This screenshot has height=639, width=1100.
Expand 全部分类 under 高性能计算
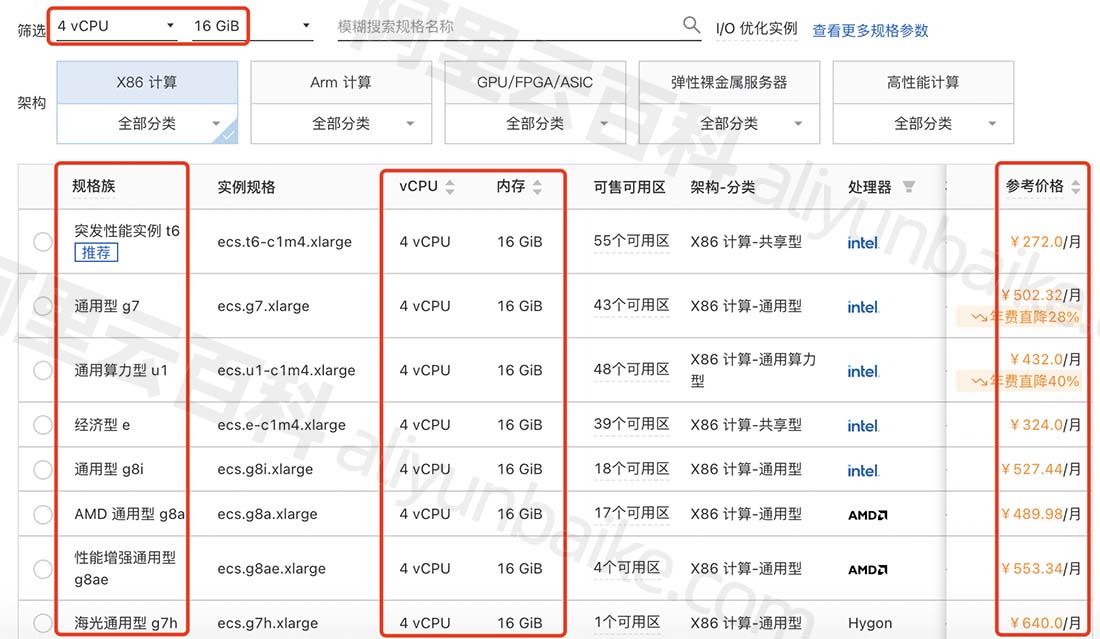(923, 123)
